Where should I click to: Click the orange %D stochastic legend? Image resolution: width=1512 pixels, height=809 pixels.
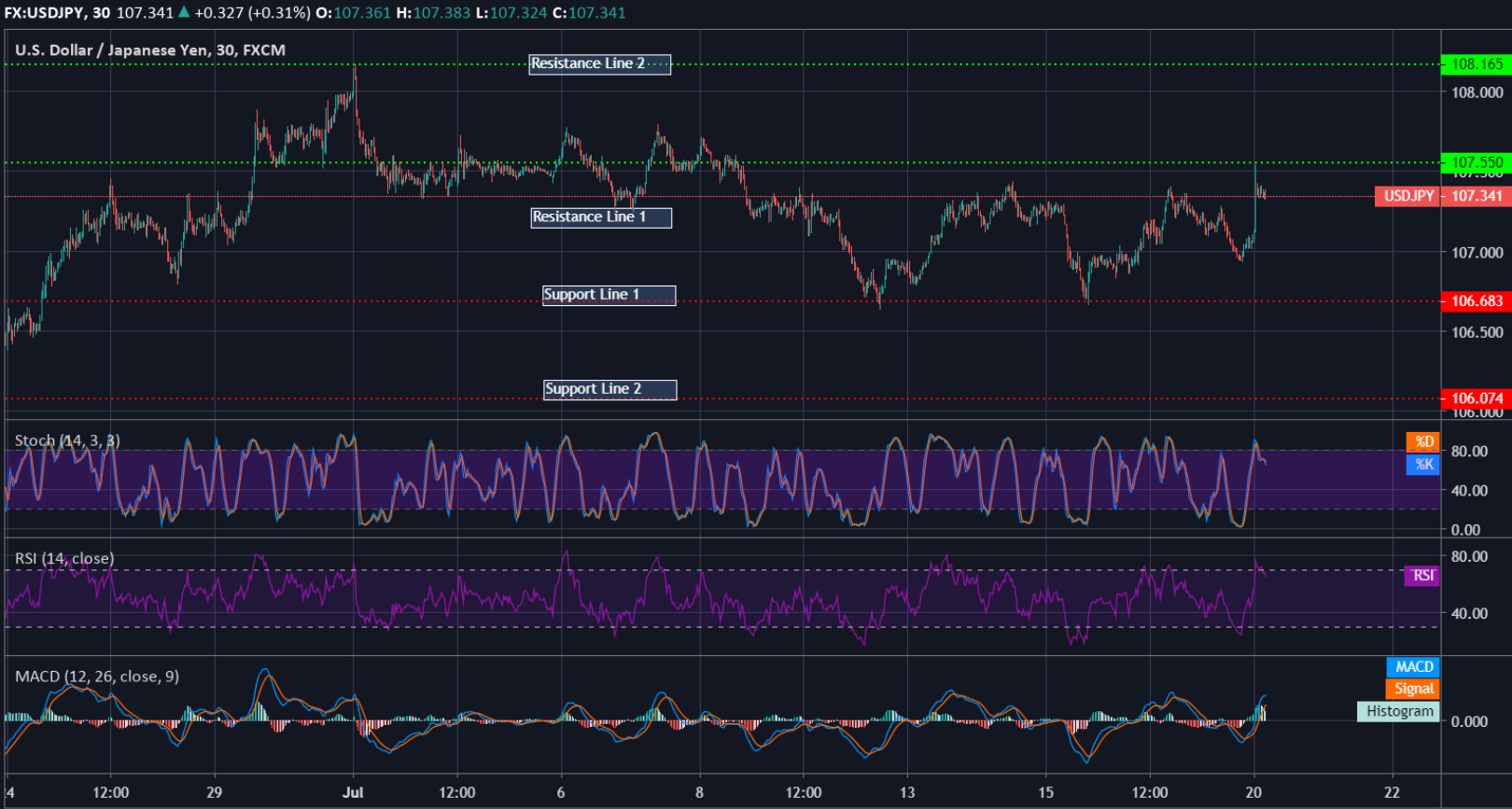[x=1423, y=442]
